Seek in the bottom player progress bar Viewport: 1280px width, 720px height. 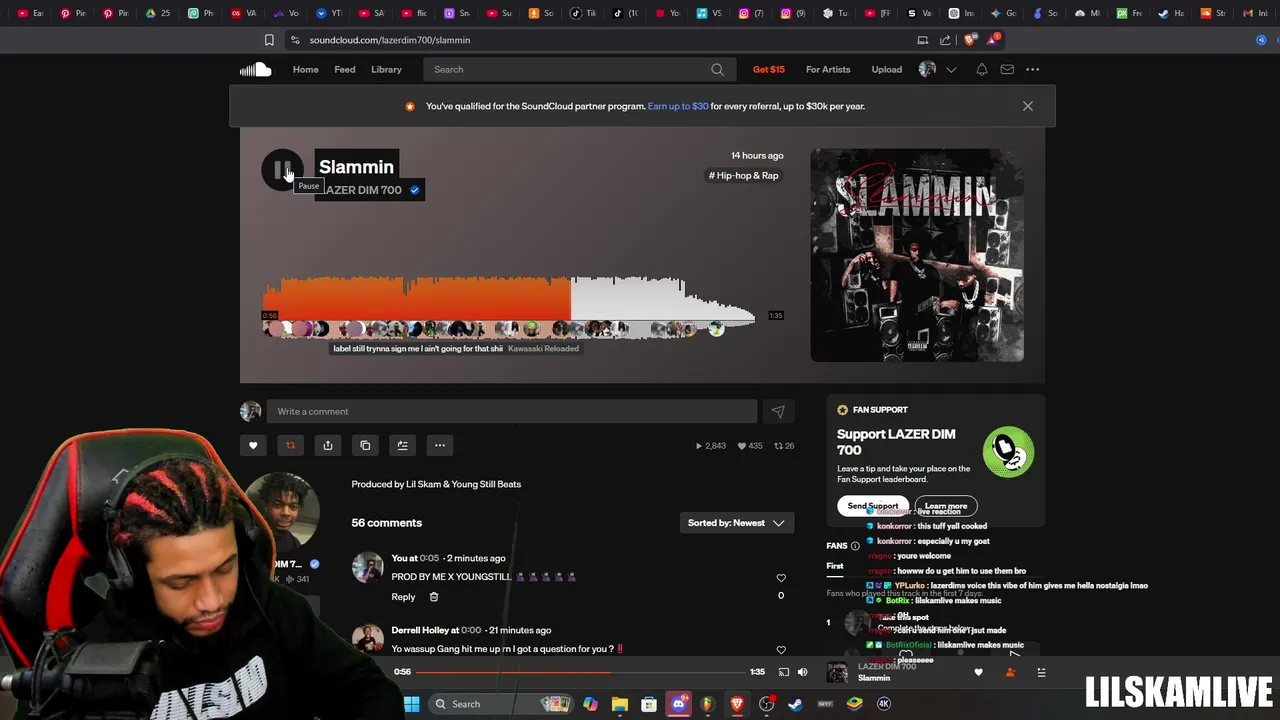581,672
